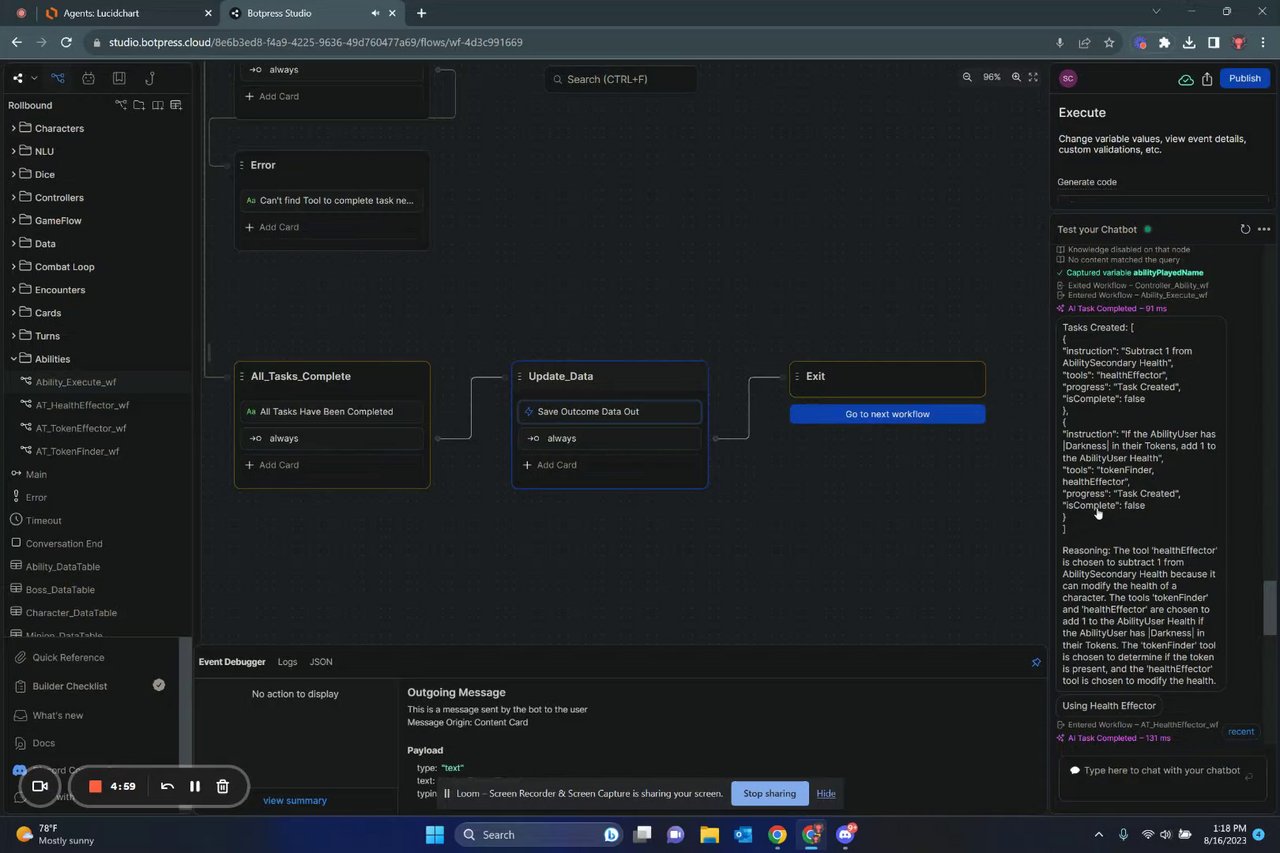
Task: Toggle the Loom camera button
Action: (x=40, y=786)
